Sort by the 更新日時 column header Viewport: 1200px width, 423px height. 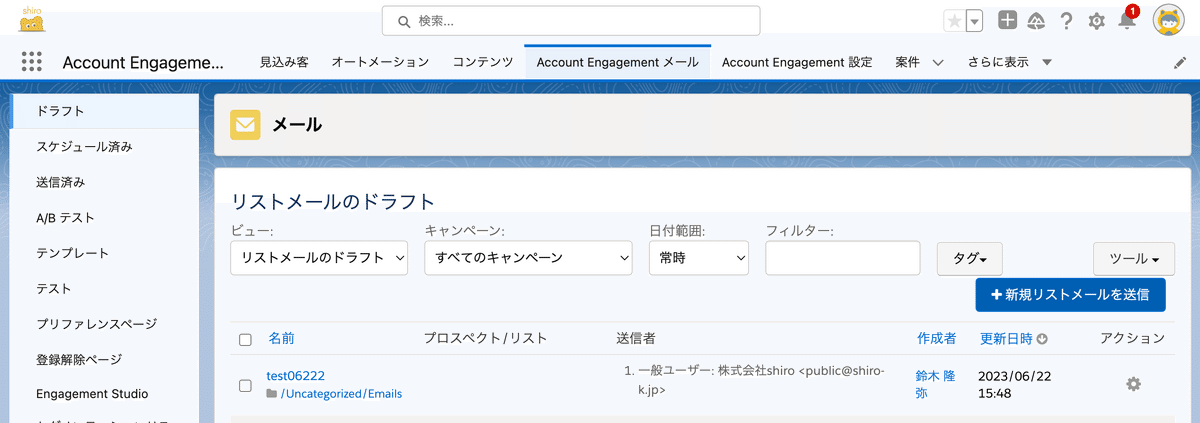(x=1006, y=339)
